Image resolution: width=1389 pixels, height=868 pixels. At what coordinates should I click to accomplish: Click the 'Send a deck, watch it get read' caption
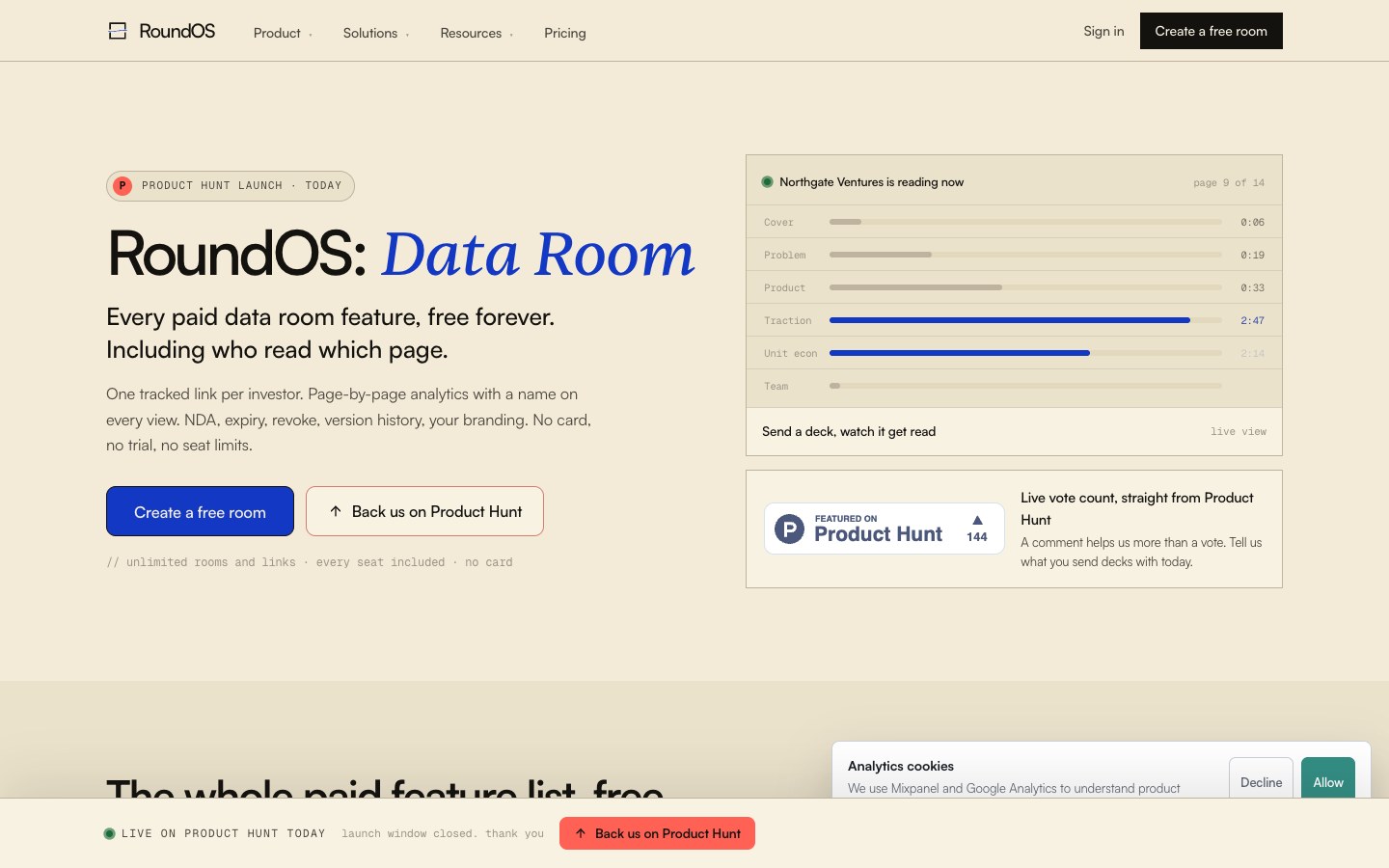[x=849, y=431]
